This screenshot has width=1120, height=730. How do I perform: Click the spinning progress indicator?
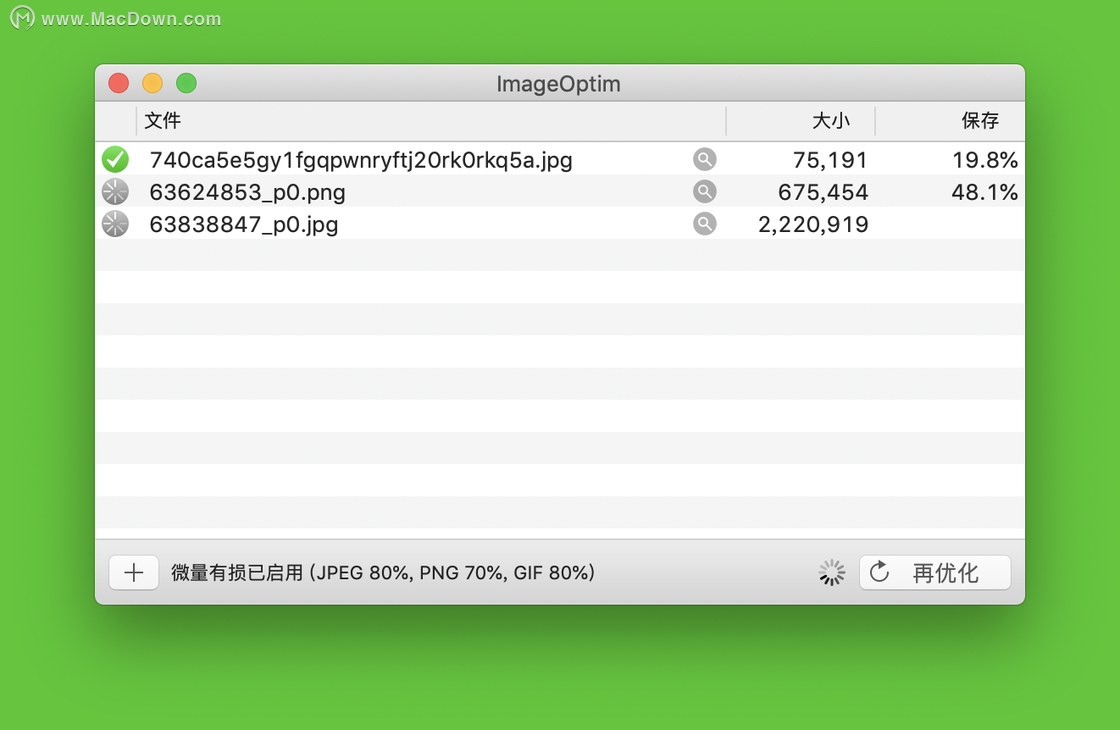[831, 572]
